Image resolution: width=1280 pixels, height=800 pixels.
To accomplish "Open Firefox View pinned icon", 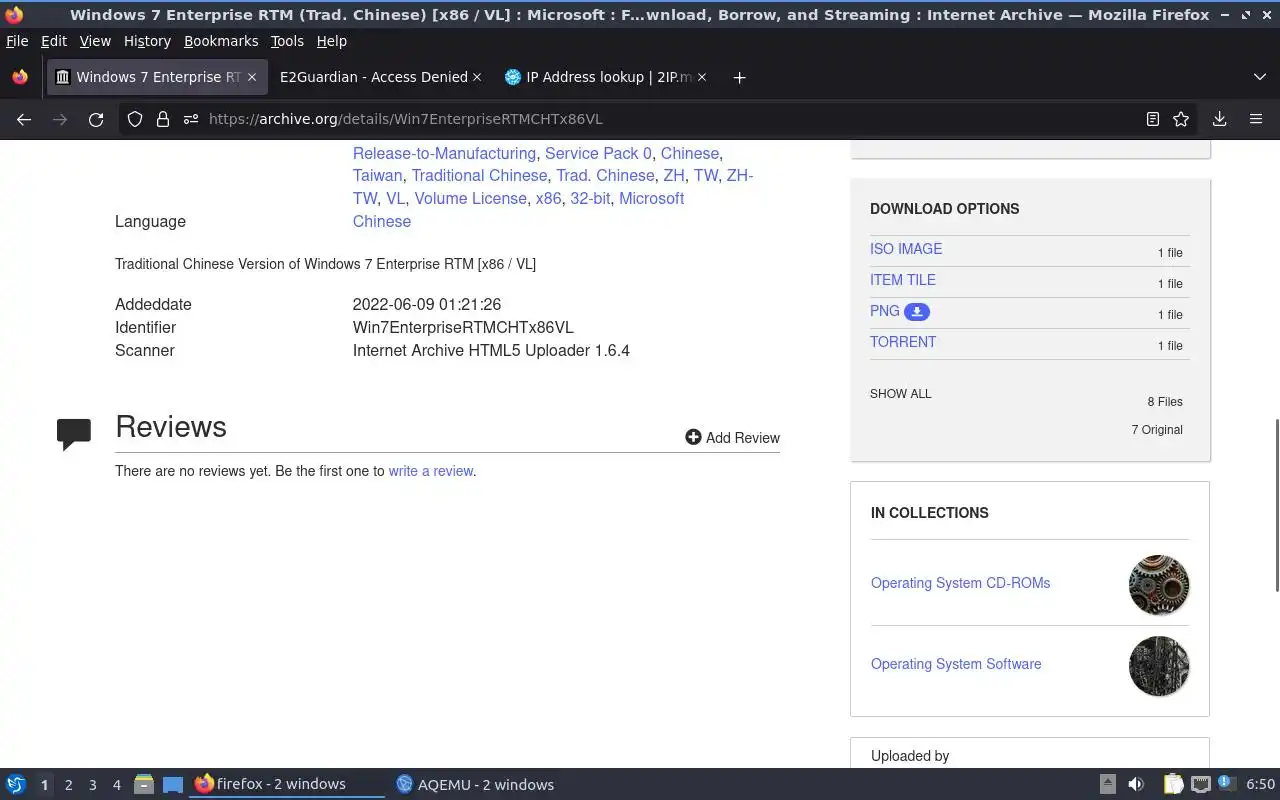I will tap(20, 77).
